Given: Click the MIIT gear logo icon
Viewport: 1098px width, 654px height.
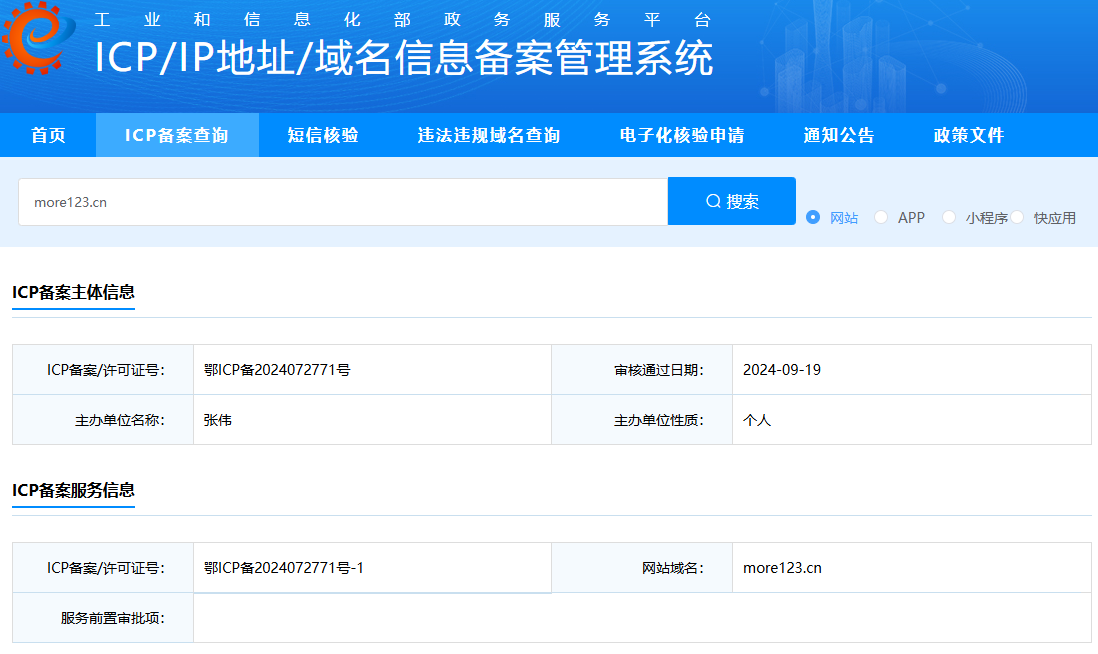Looking at the screenshot, I should [38, 40].
